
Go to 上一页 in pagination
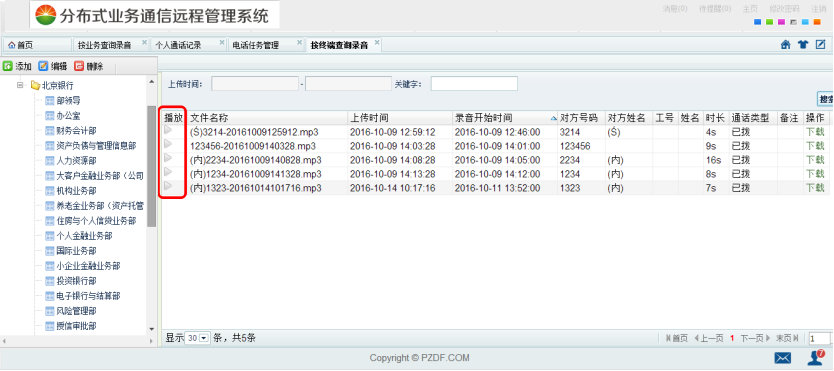708,338
